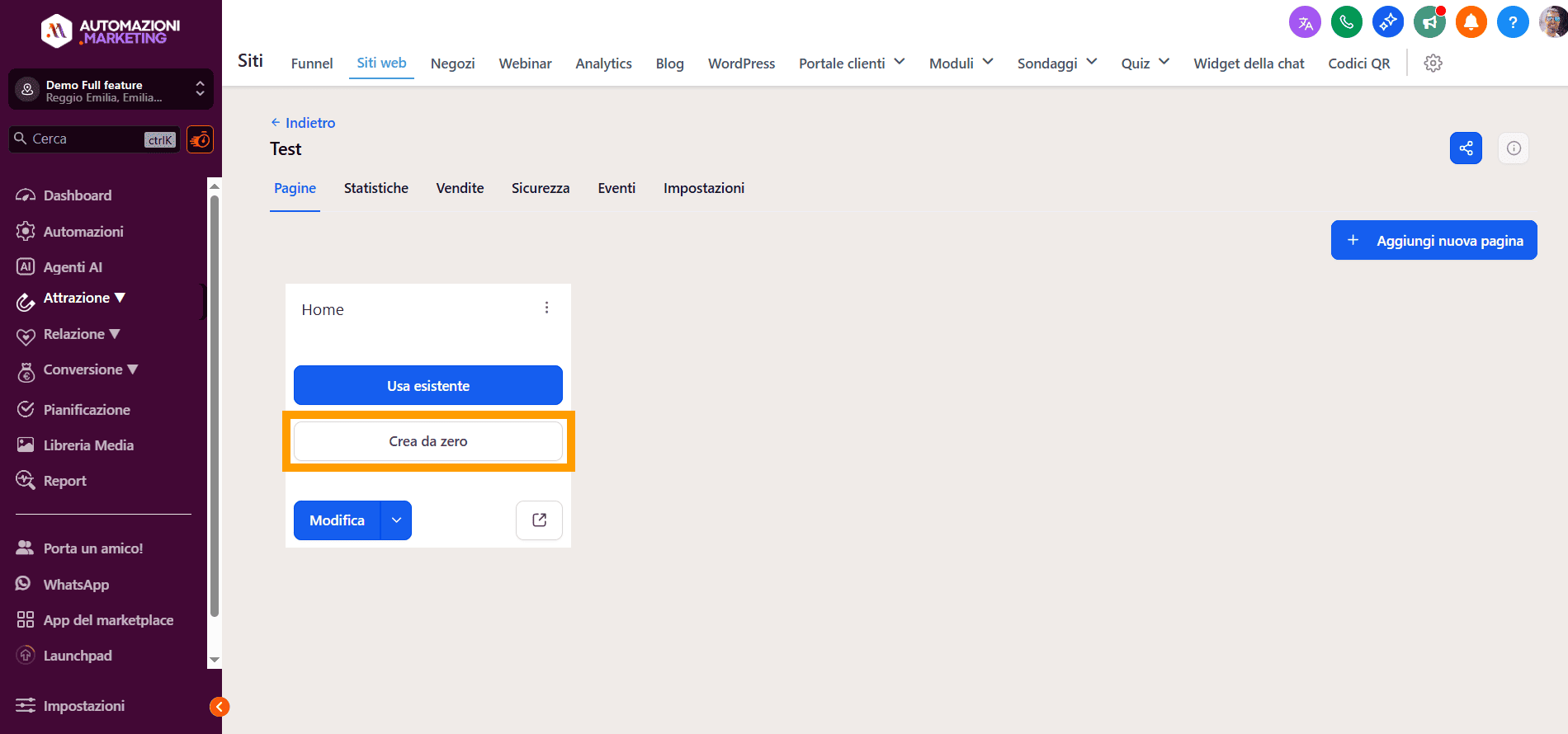Switch to the Webinar tab
This screenshot has height=734, width=1568.
point(525,64)
